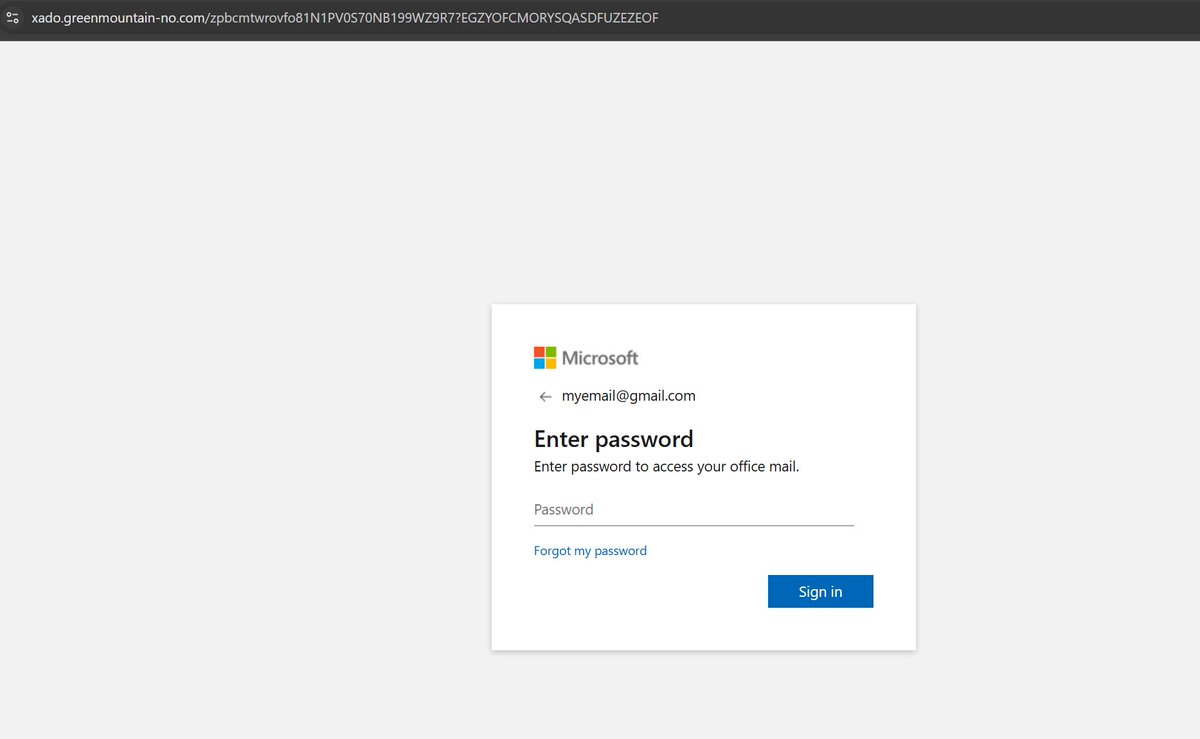1200x739 pixels.
Task: Select the URL text in the address bar
Action: pyautogui.click(x=345, y=18)
